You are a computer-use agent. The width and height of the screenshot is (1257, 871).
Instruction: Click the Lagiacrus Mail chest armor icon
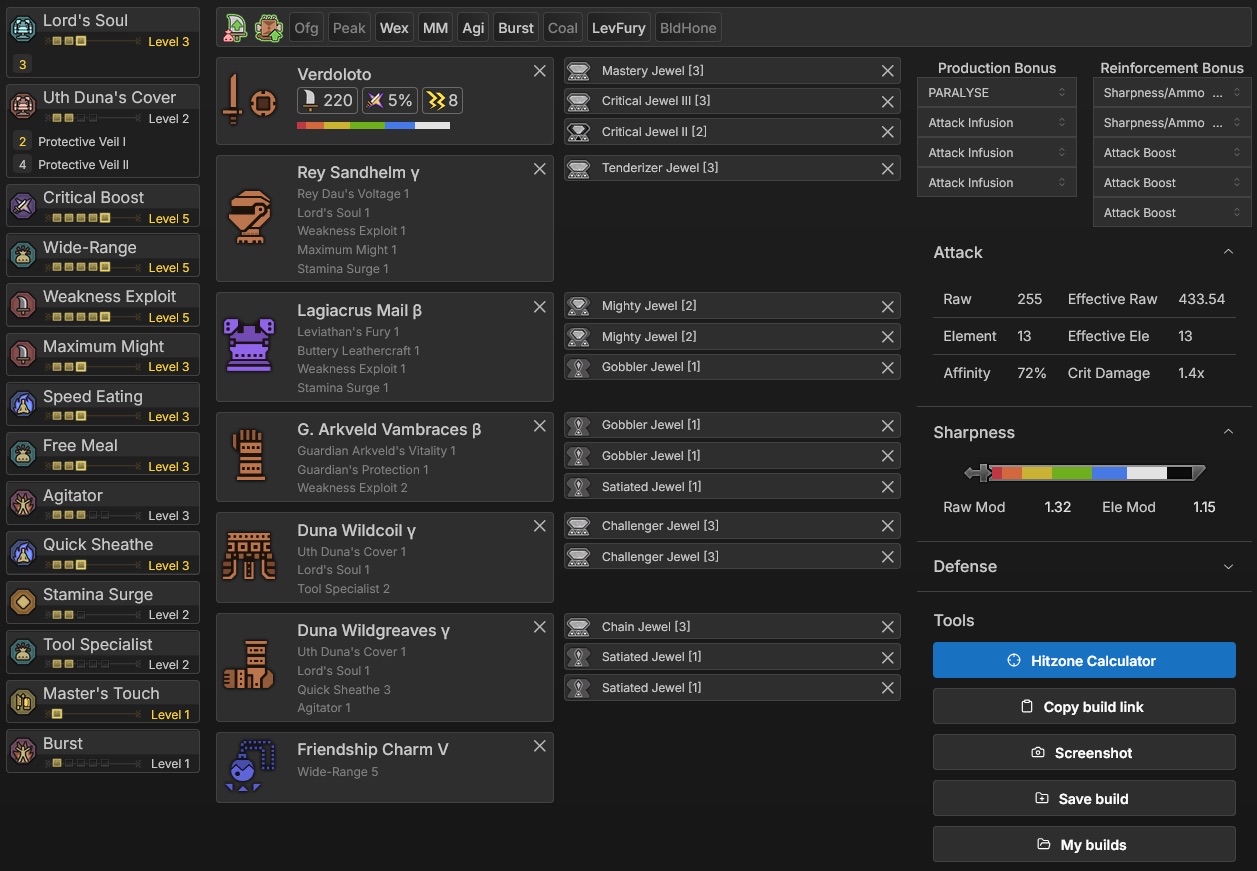[249, 346]
